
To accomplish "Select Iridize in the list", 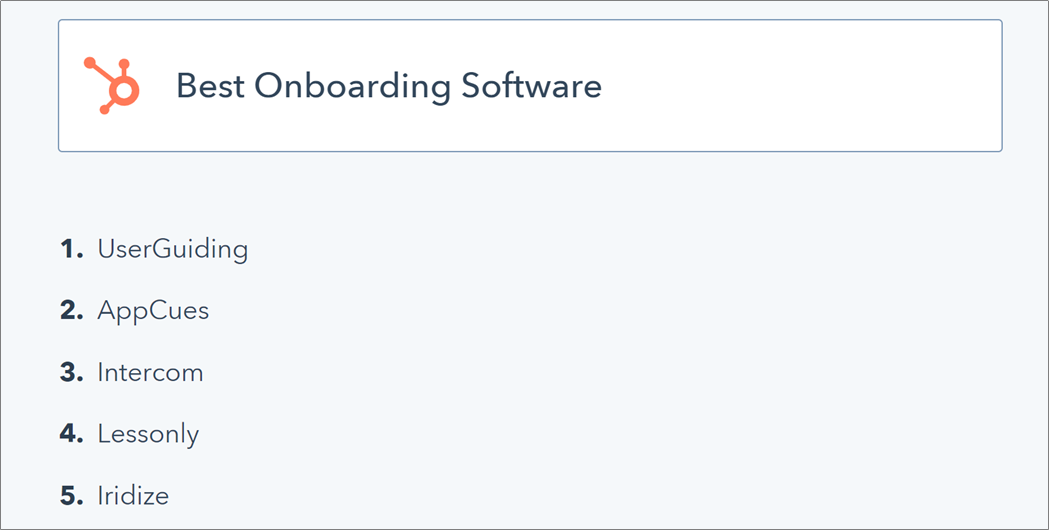I will point(133,495).
